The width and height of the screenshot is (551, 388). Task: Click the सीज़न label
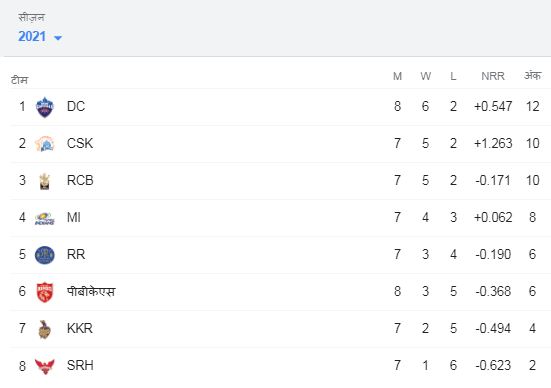click(x=31, y=17)
